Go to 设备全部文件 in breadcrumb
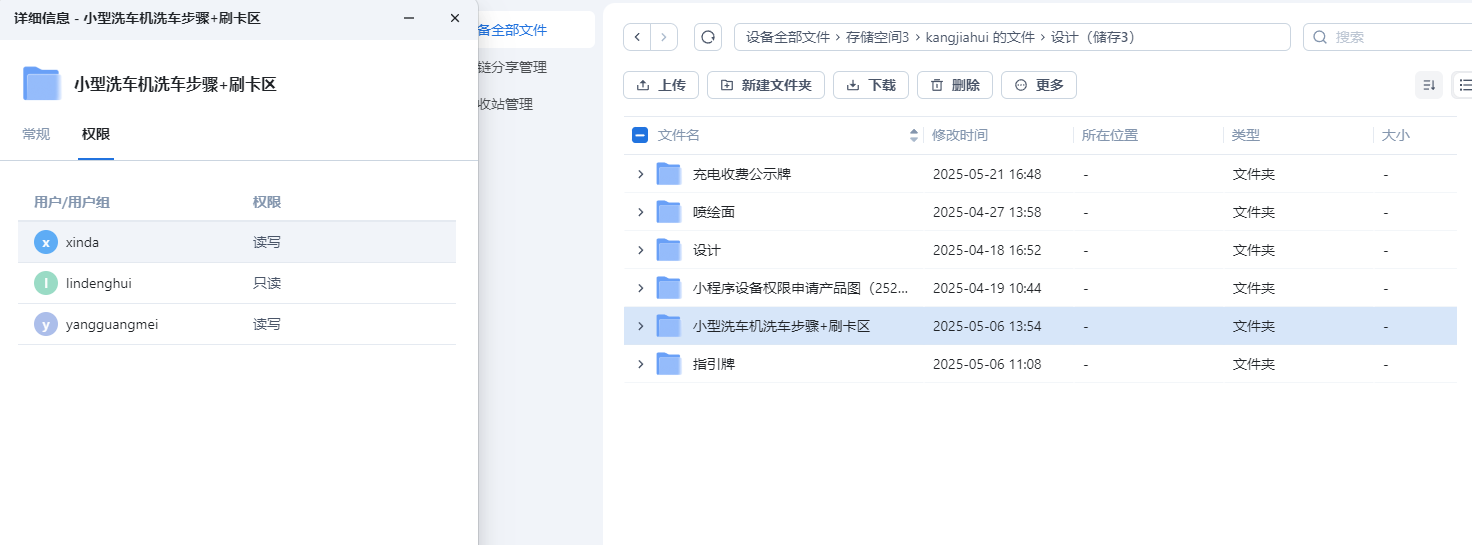This screenshot has width=1472, height=545. [x=788, y=37]
